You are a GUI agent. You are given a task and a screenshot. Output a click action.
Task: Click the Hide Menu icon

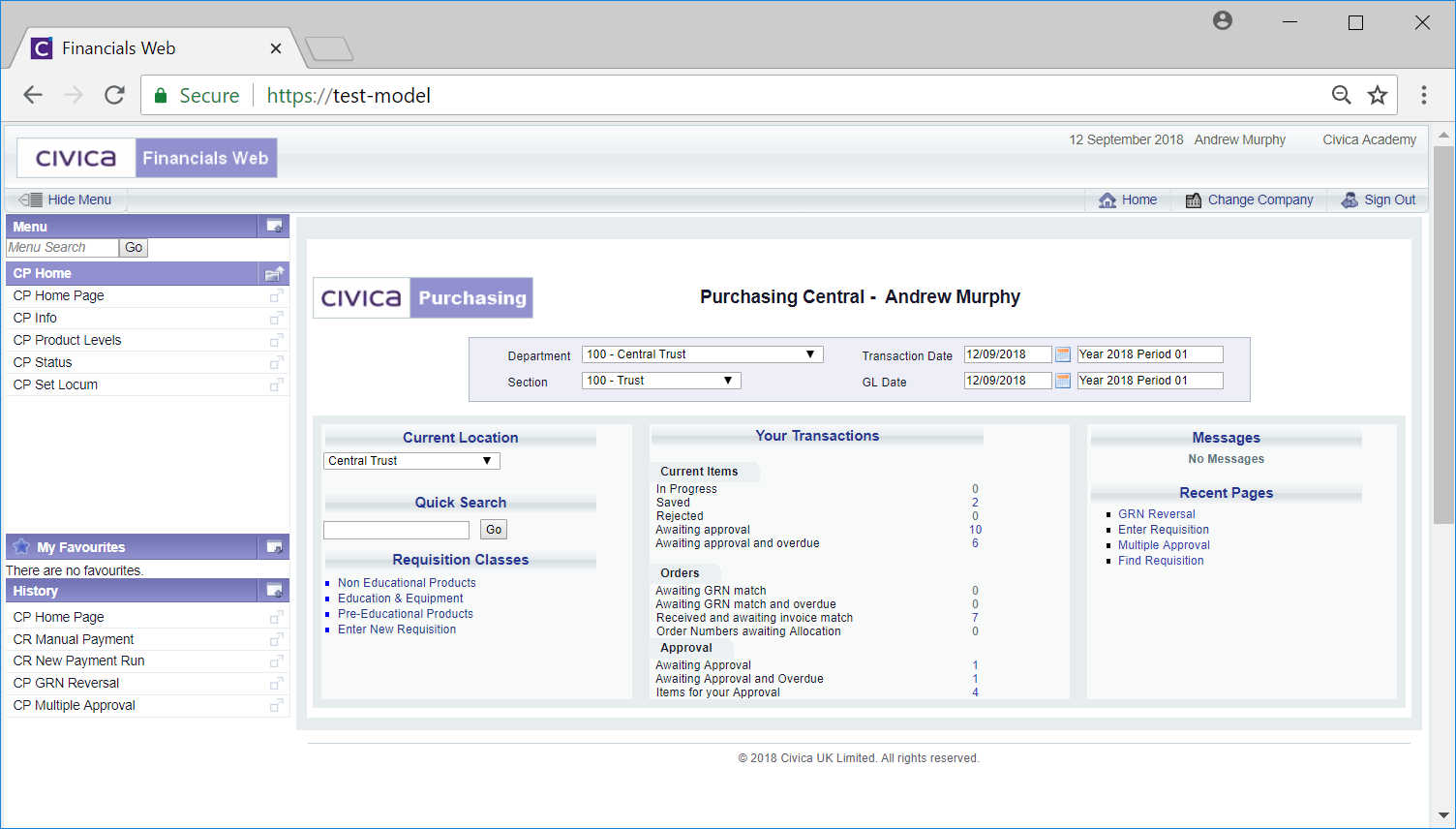pos(31,200)
